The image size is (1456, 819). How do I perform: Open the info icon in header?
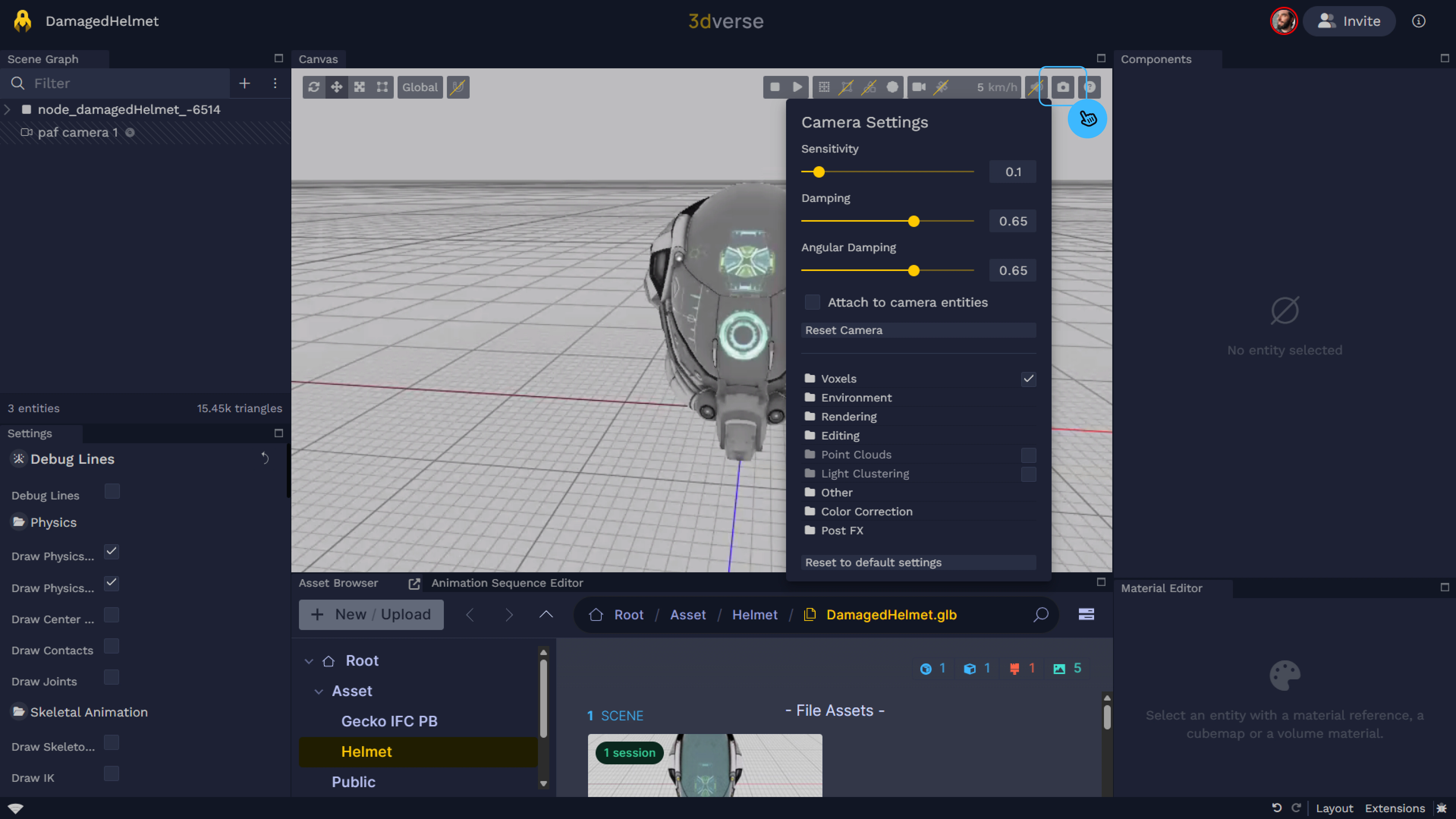(x=1418, y=21)
